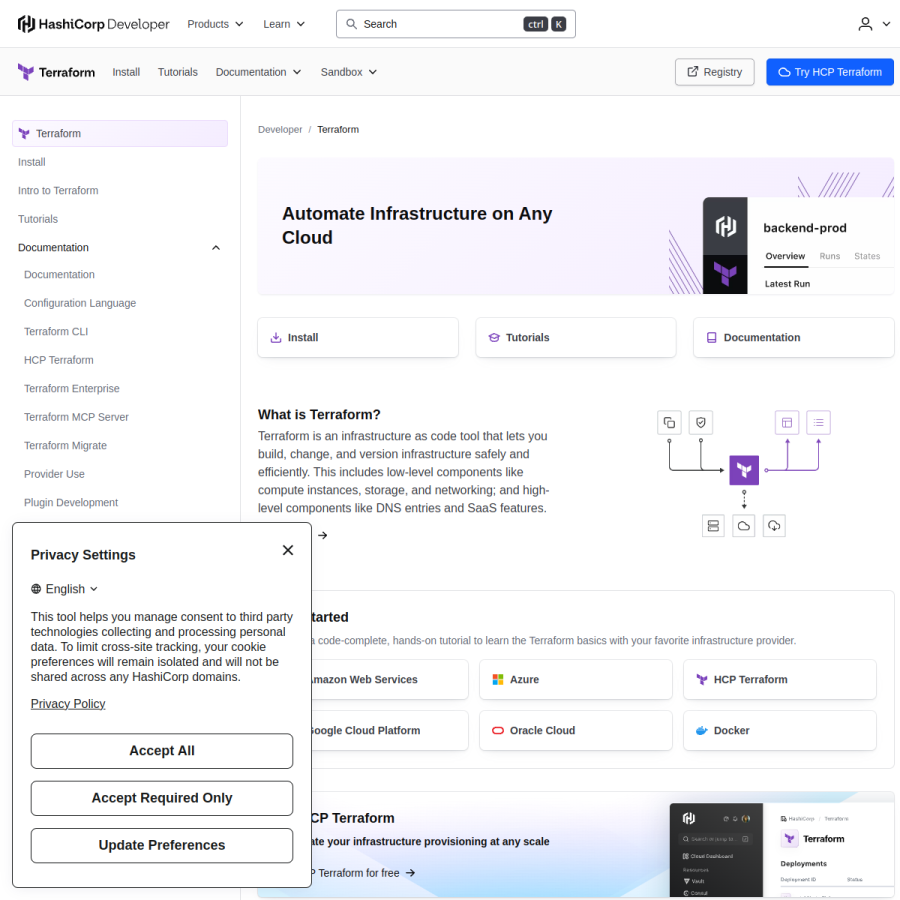Click the cloud icon on Try HCP Terraform
This screenshot has width=900, height=900.
(x=784, y=72)
